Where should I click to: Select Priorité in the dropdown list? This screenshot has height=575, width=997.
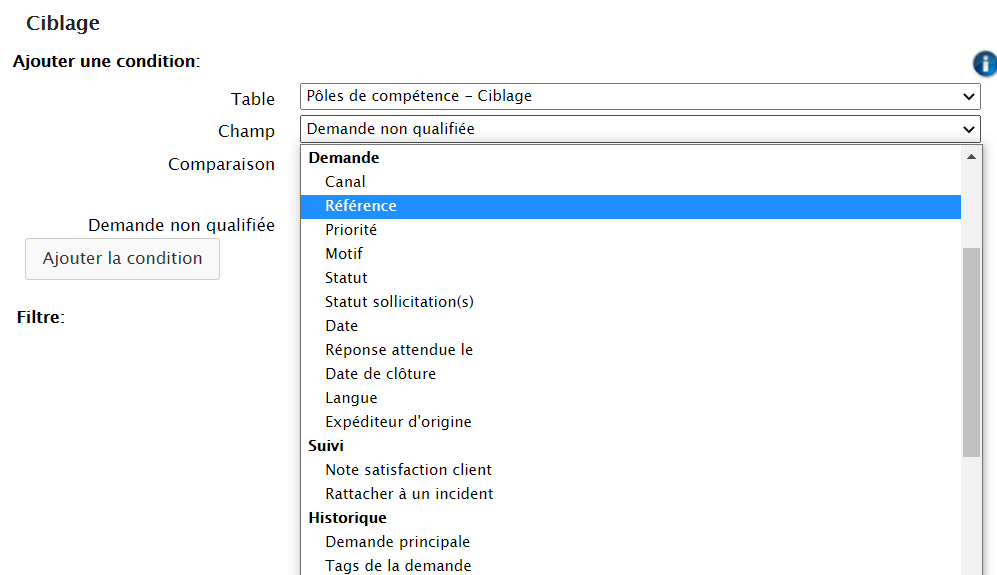click(351, 230)
